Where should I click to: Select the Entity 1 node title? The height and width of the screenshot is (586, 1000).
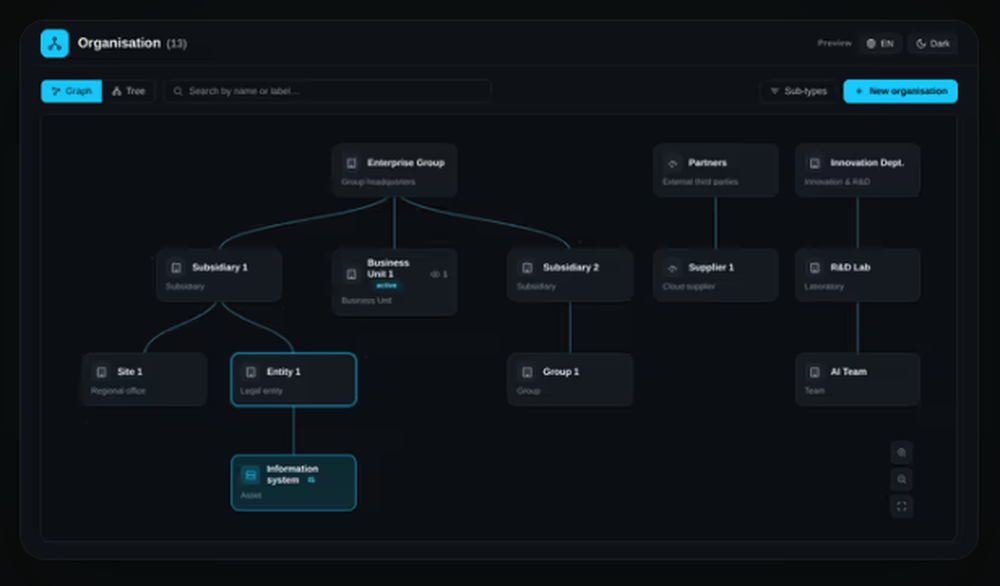[x=283, y=371]
